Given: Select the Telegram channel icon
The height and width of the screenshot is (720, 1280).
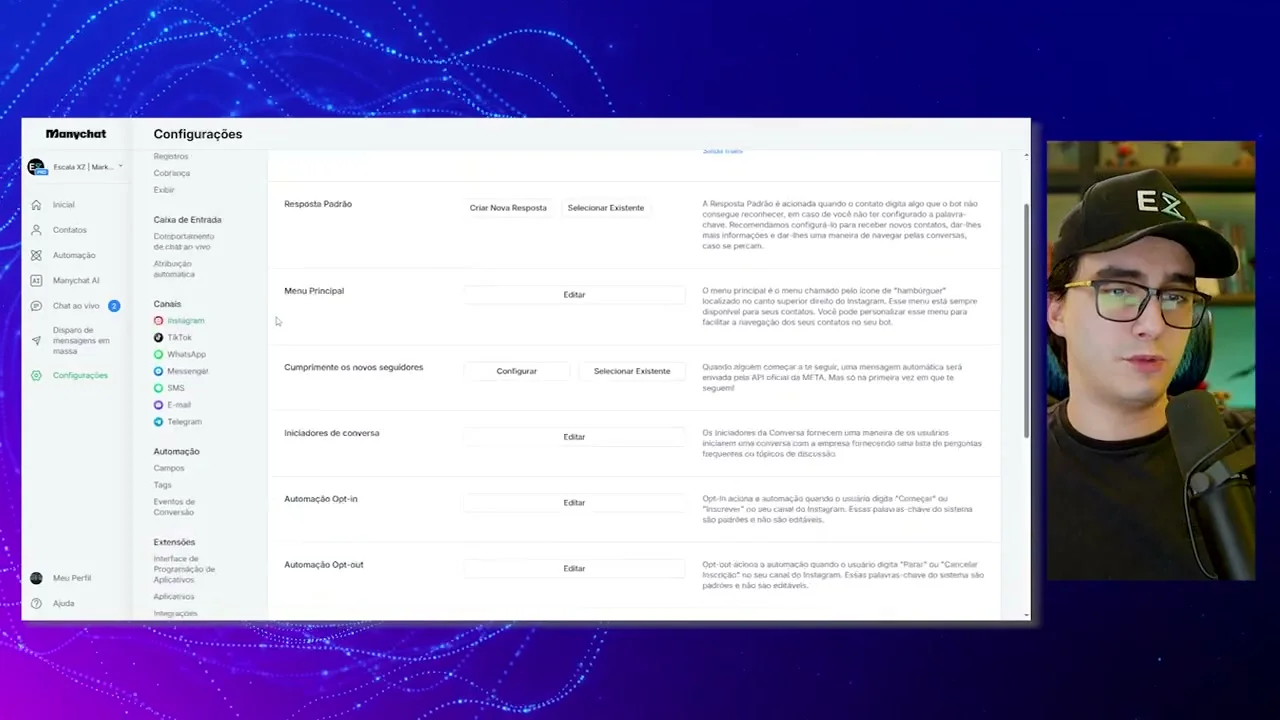Looking at the screenshot, I should (158, 422).
